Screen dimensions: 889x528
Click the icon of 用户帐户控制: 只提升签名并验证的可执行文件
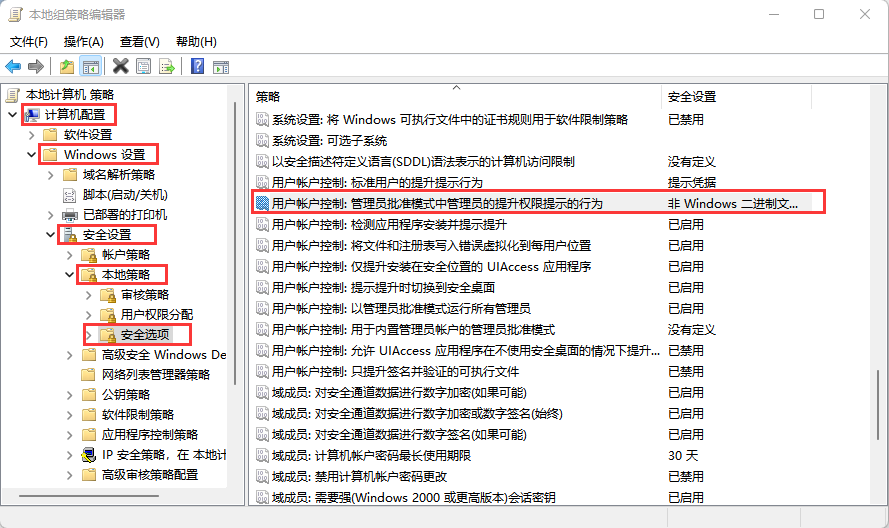coord(262,371)
